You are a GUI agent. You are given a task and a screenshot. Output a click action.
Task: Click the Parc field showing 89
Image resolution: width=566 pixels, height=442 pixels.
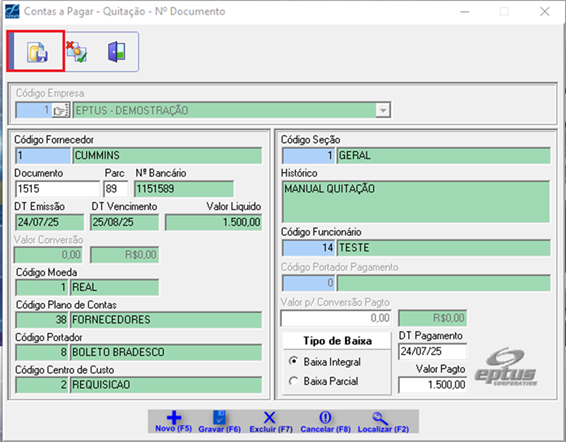116,189
